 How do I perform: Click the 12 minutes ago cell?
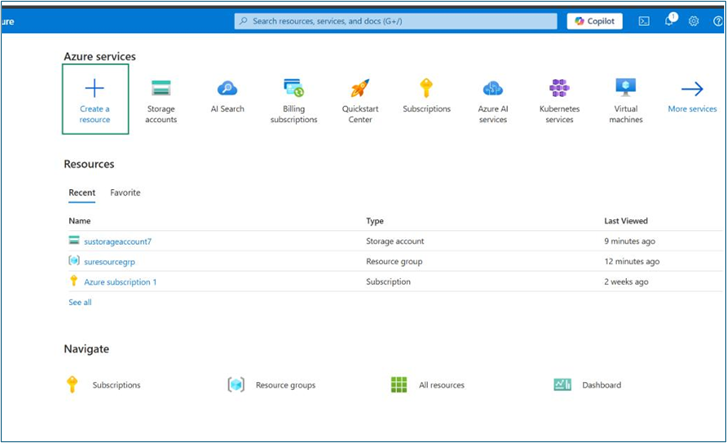(x=632, y=262)
